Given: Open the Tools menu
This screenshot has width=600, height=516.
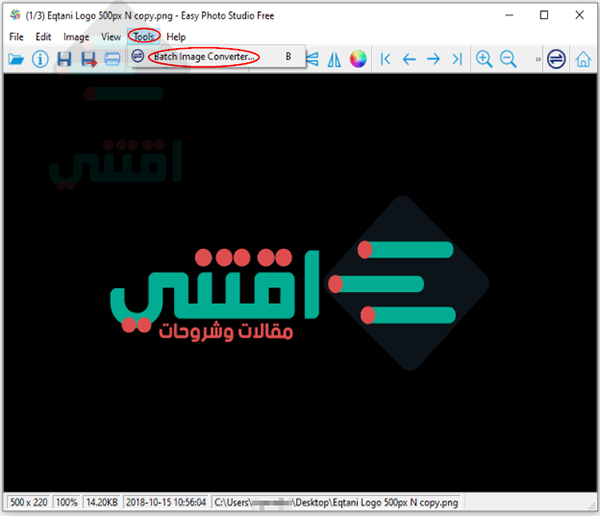Looking at the screenshot, I should pyautogui.click(x=144, y=37).
